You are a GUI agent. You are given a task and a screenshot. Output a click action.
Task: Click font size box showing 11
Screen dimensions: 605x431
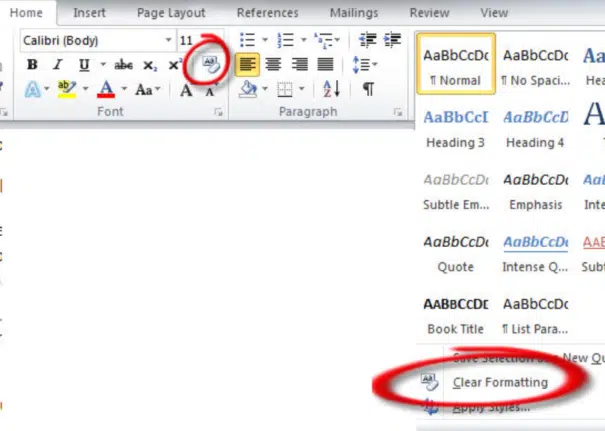pyautogui.click(x=191, y=41)
